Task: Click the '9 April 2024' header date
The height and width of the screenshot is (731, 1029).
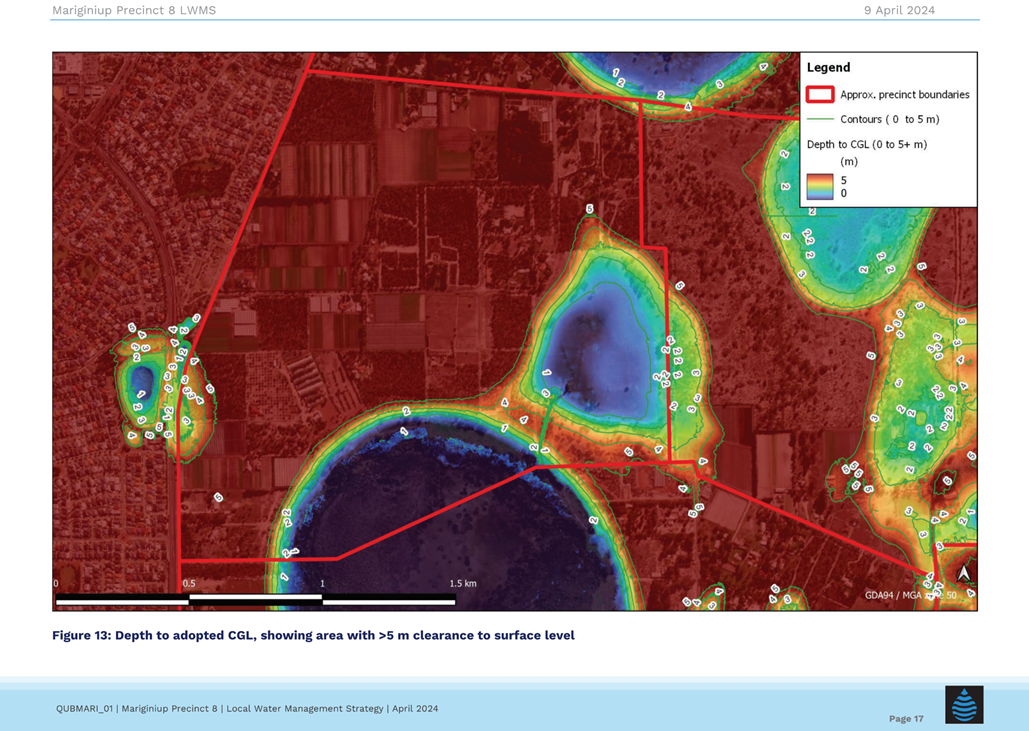Action: [899, 10]
